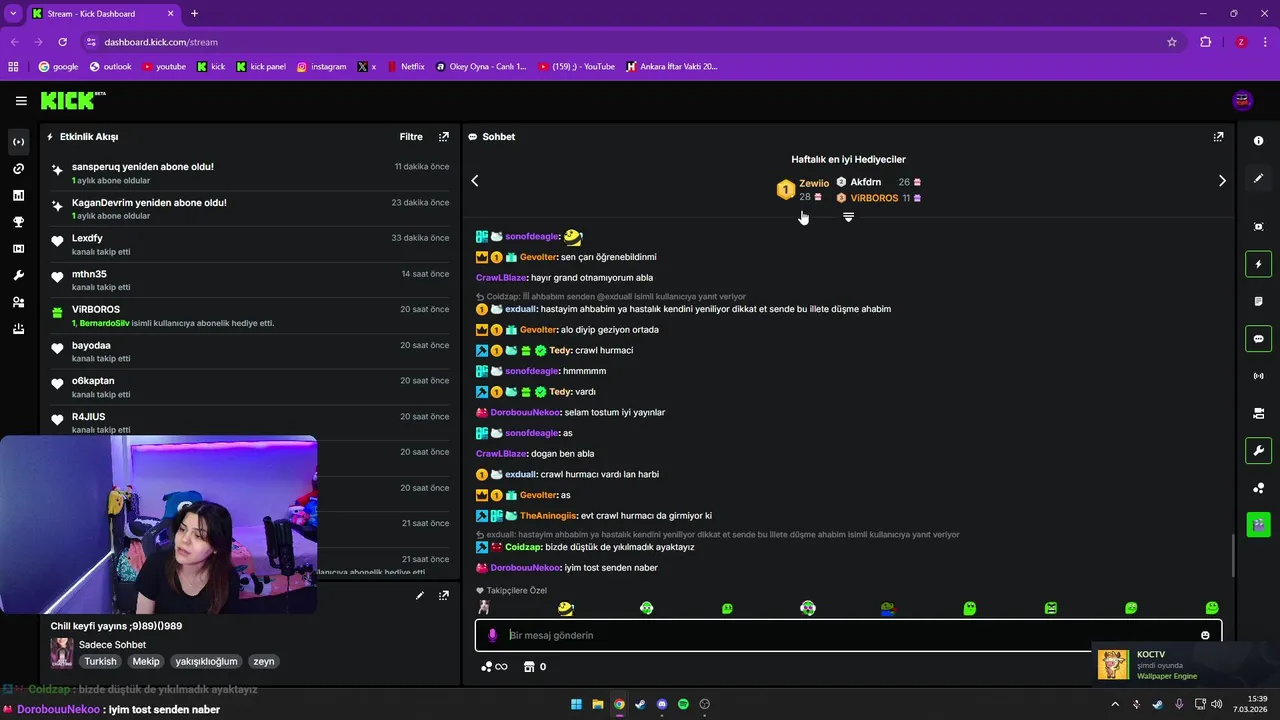Open the download tray icon in left sidebar

point(18,329)
